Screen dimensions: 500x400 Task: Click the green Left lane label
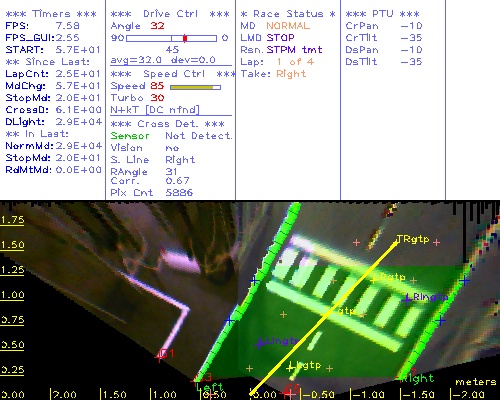coord(209,388)
